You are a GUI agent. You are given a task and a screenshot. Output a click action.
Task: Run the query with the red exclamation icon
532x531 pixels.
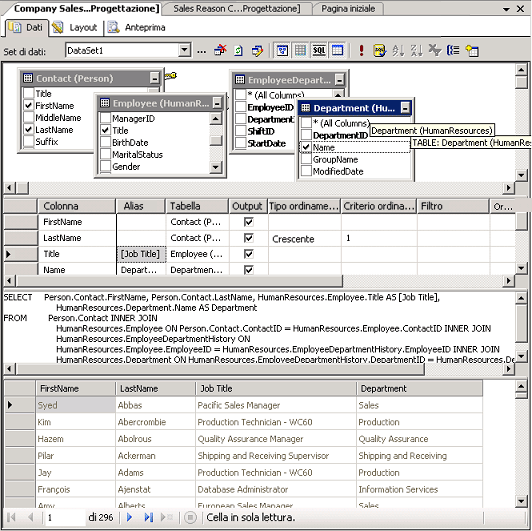(x=361, y=51)
